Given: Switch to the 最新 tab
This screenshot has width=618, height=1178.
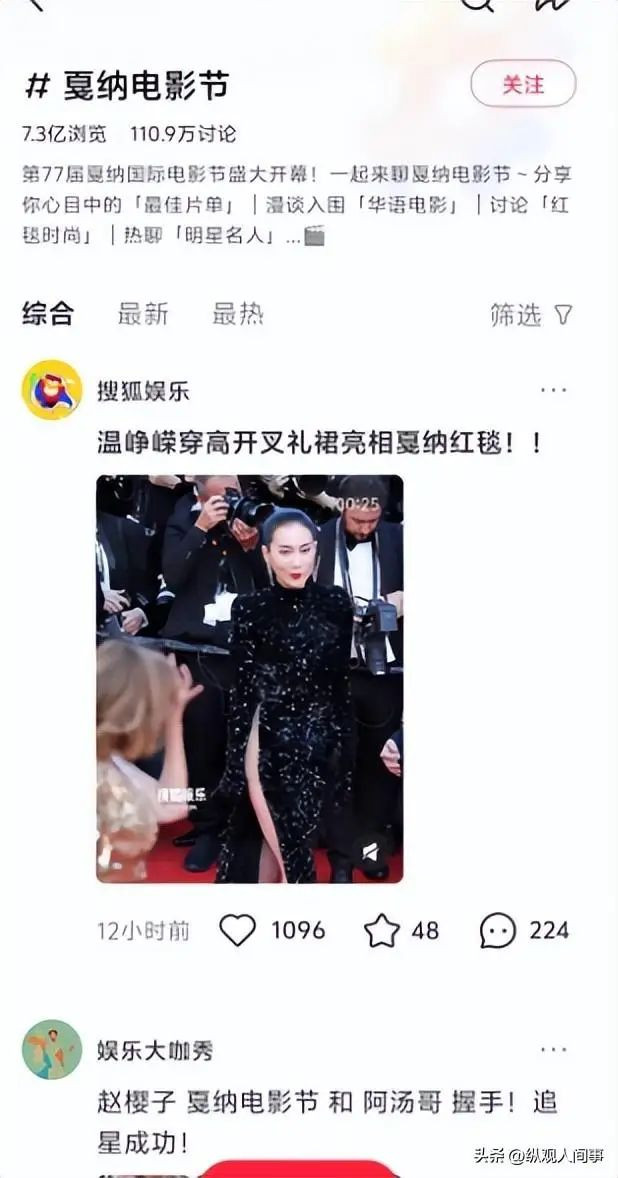Looking at the screenshot, I should 143,314.
